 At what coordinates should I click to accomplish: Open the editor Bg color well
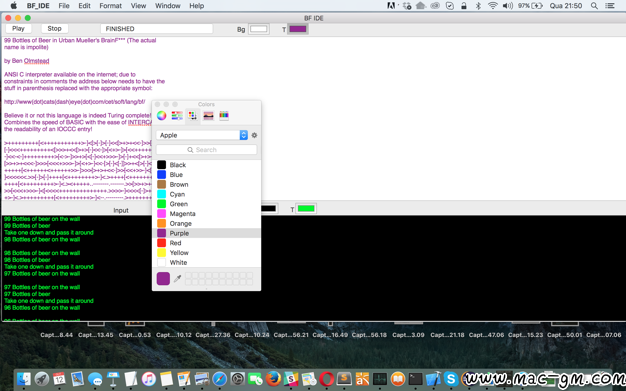[258, 29]
